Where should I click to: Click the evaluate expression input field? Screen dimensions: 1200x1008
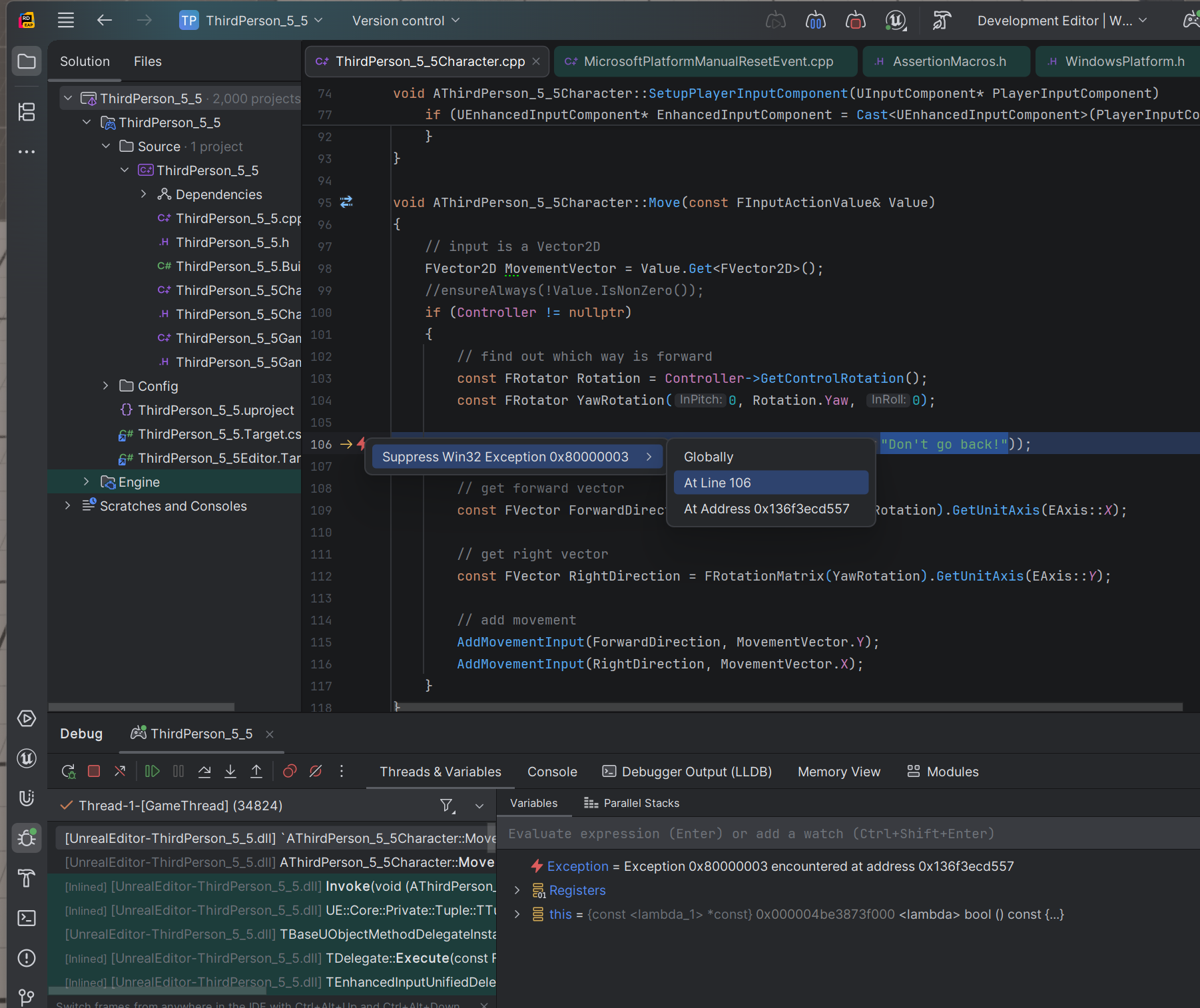(848, 834)
